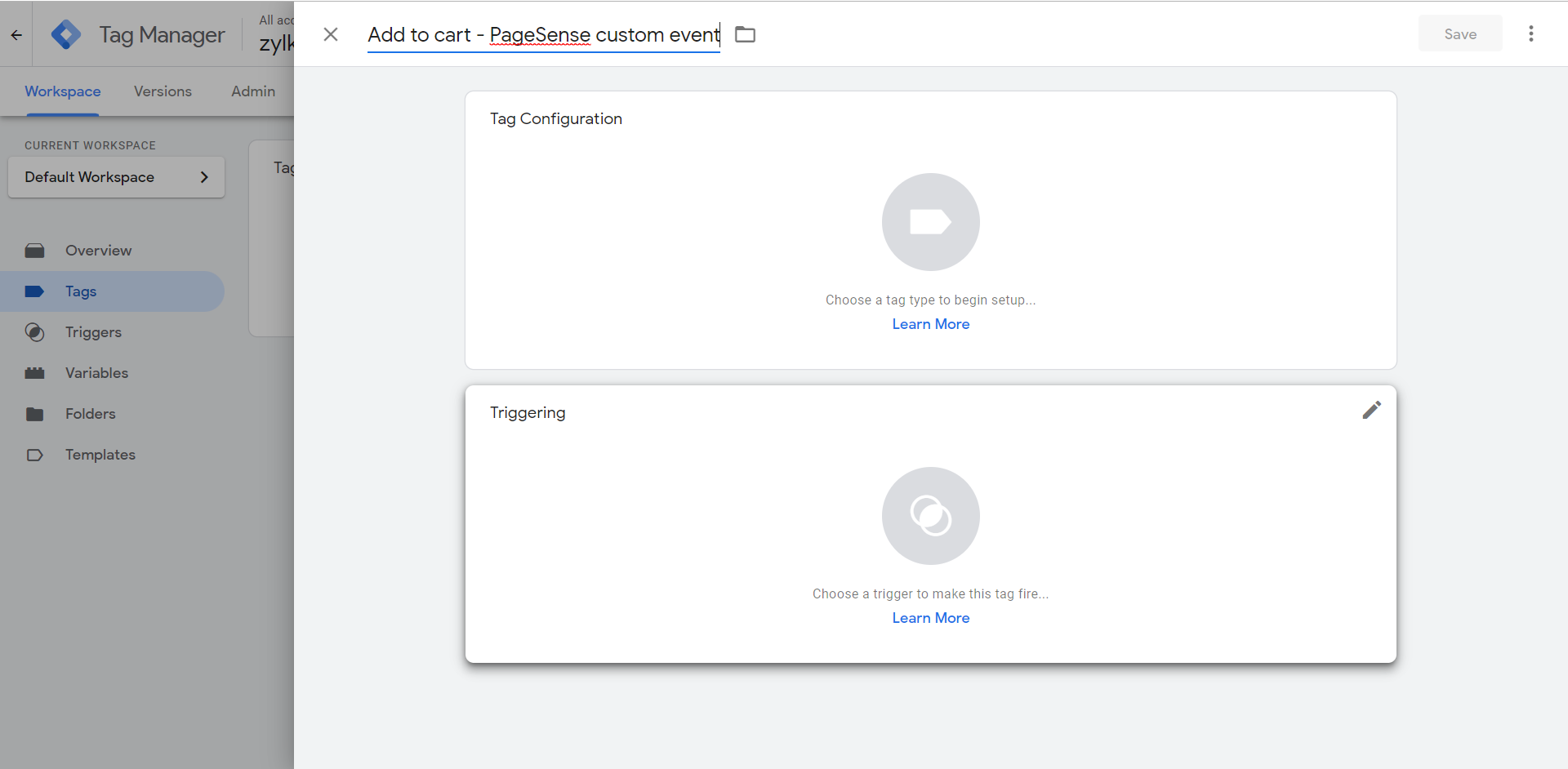Open Tags in the sidebar

[x=112, y=291]
